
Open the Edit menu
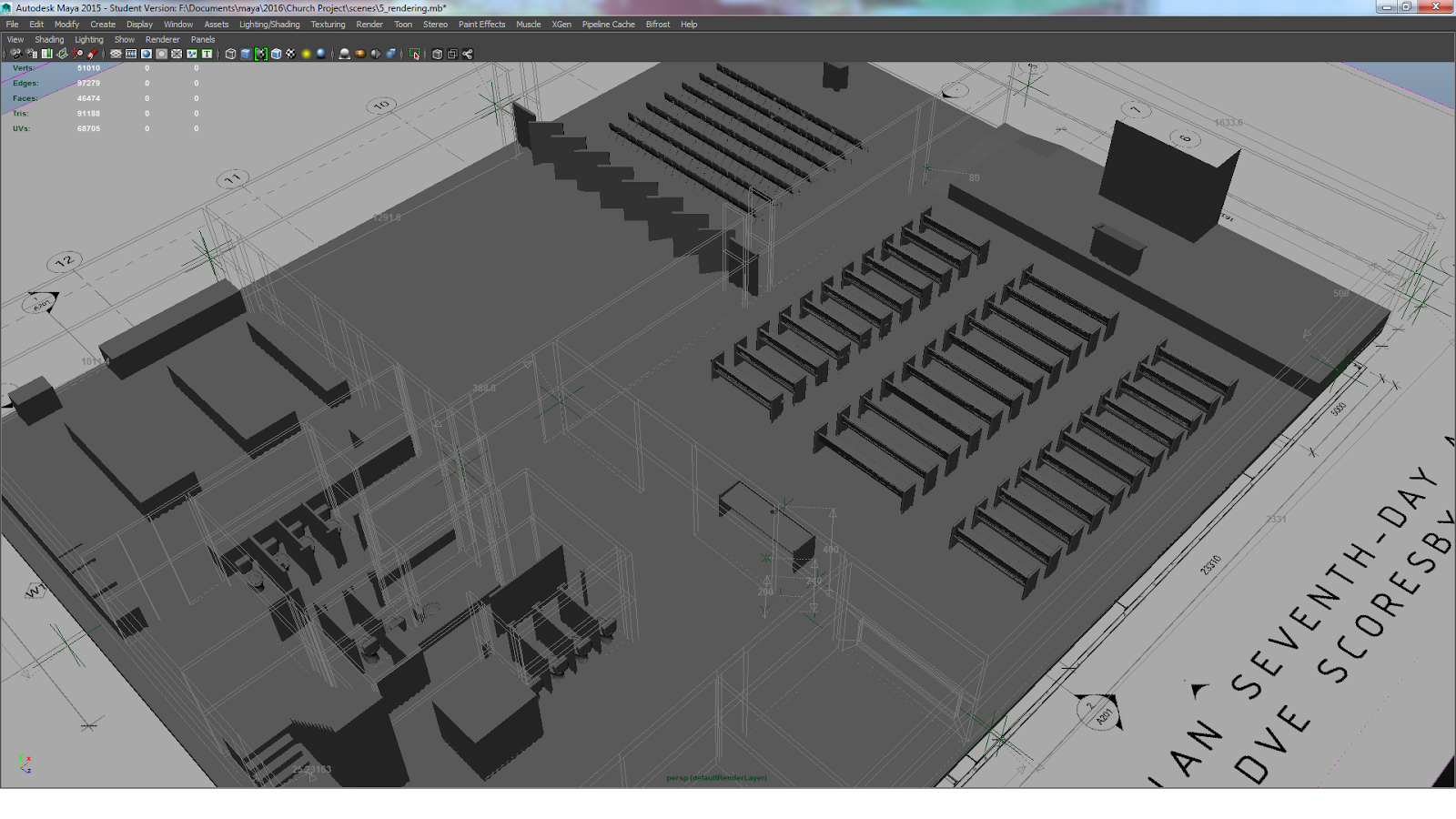[x=36, y=25]
